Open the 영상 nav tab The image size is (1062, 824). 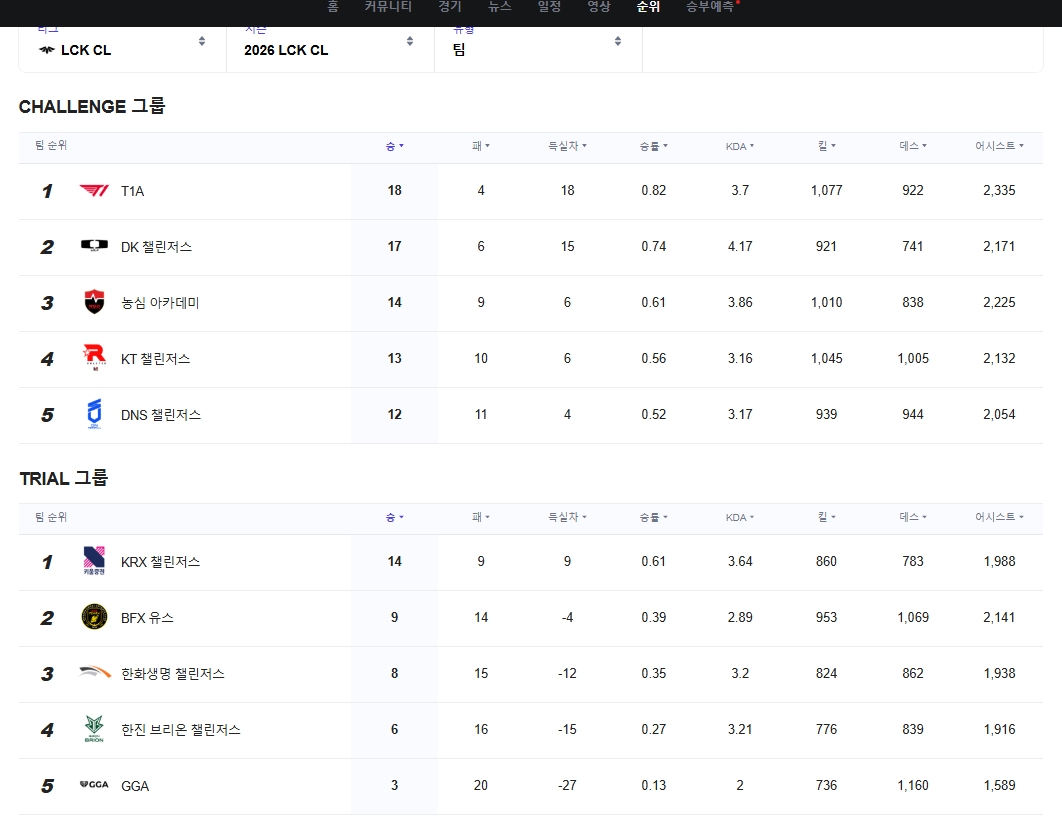pyautogui.click(x=599, y=7)
